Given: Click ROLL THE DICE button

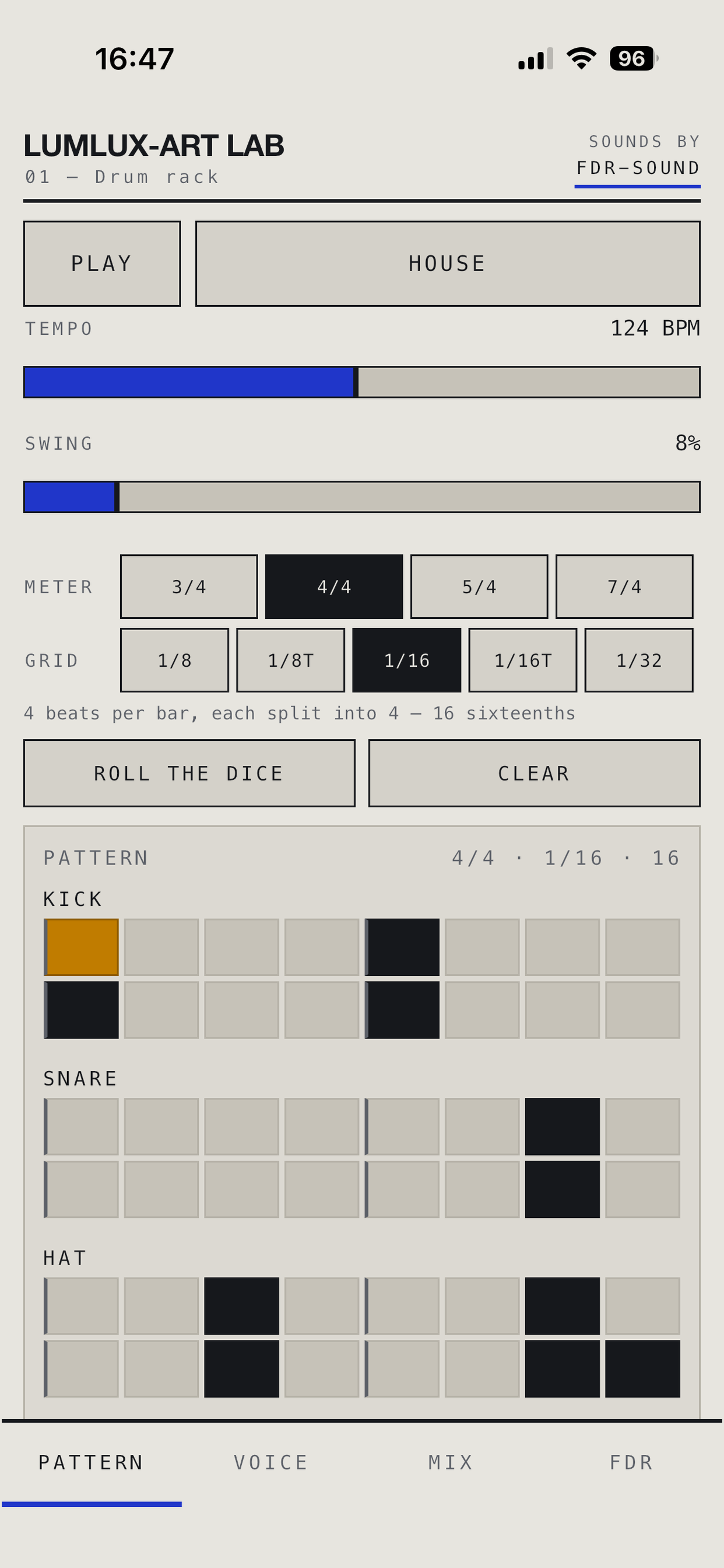Looking at the screenshot, I should tap(189, 773).
